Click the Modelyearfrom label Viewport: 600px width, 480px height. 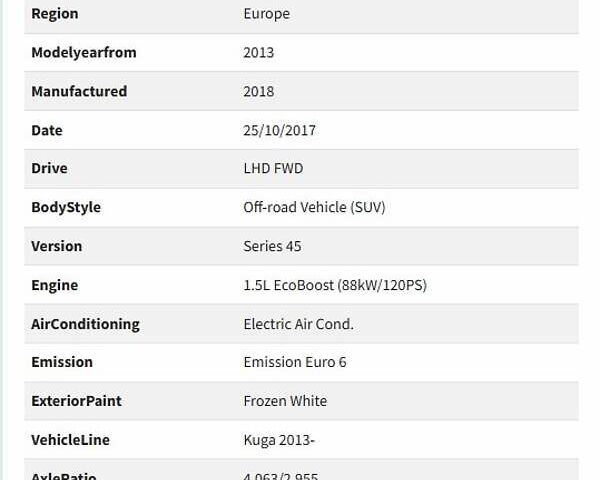click(83, 52)
